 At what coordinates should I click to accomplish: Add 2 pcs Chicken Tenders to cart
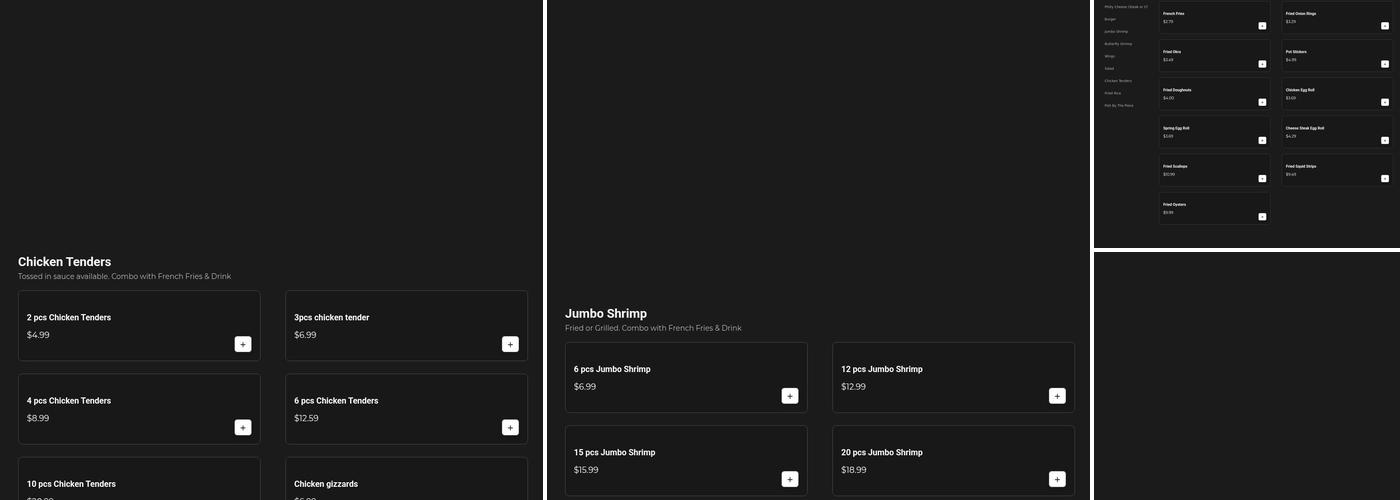(x=243, y=344)
